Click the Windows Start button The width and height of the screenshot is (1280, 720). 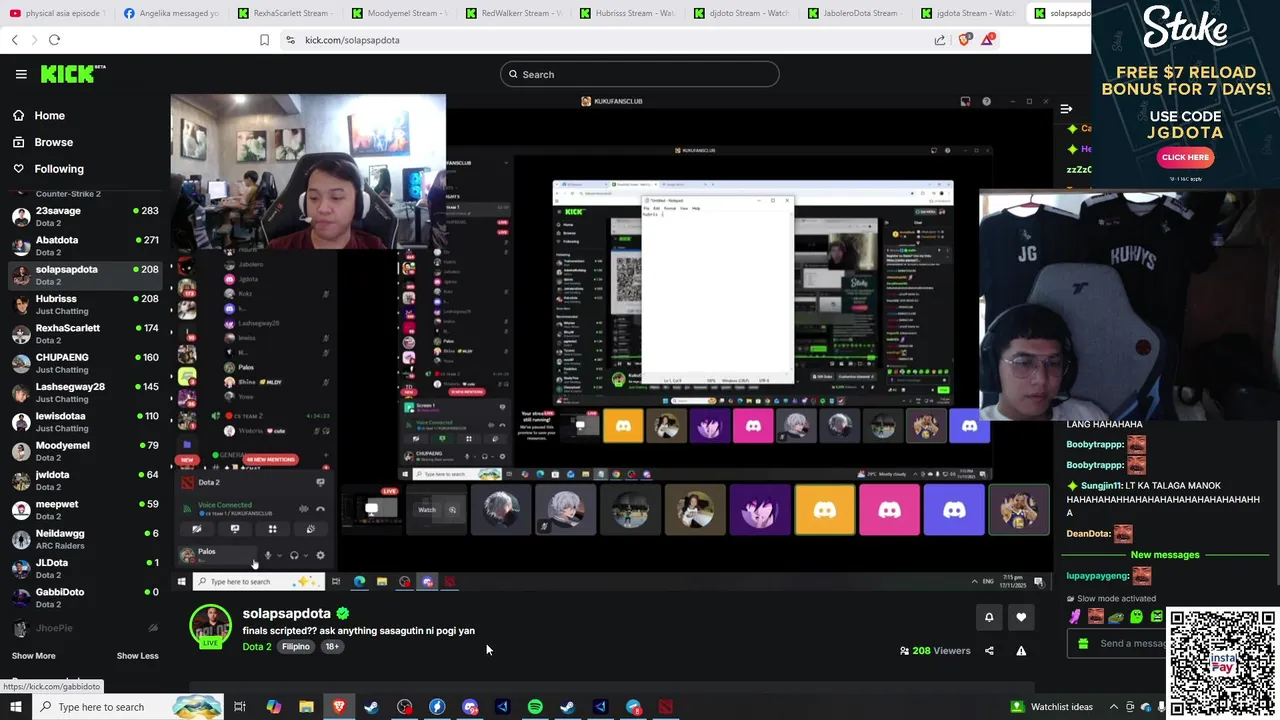tap(15, 707)
